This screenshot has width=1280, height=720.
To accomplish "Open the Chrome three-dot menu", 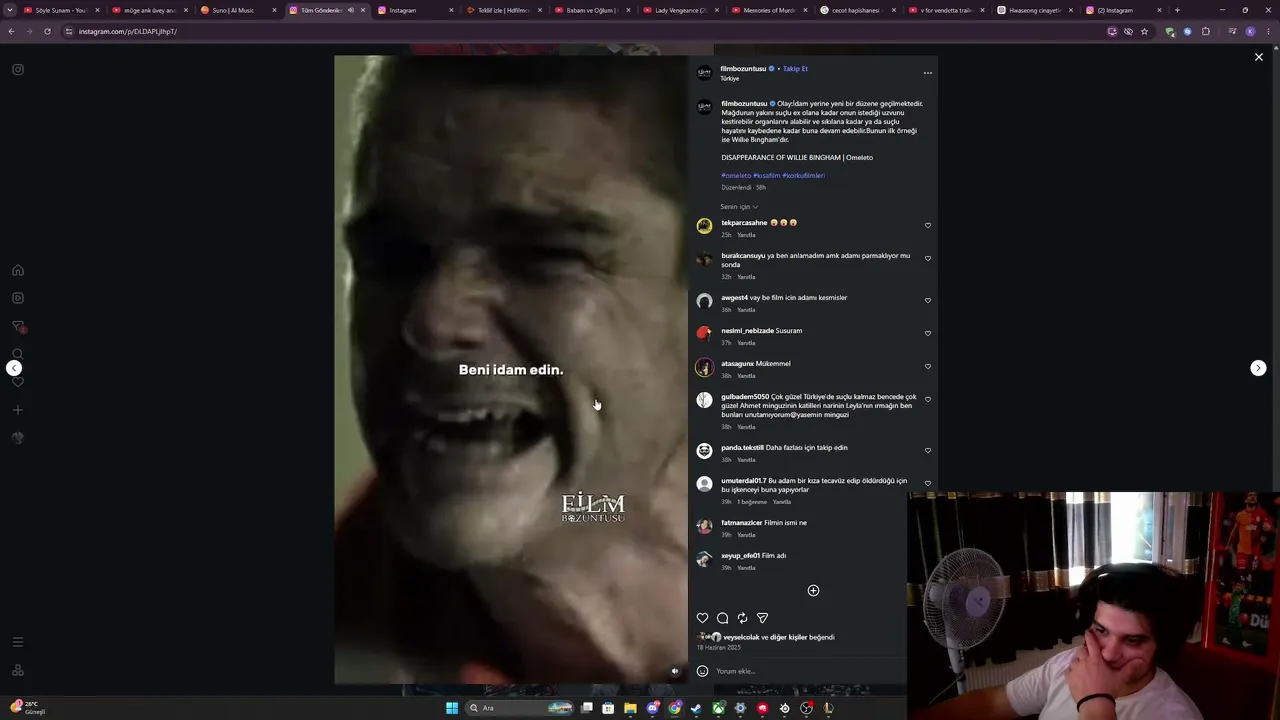I will point(1268,31).
